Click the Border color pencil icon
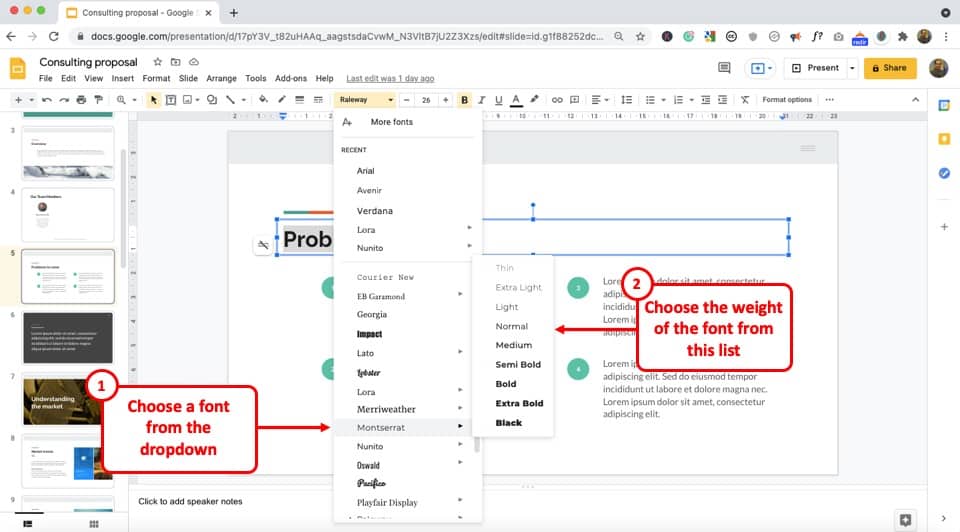 (x=282, y=100)
